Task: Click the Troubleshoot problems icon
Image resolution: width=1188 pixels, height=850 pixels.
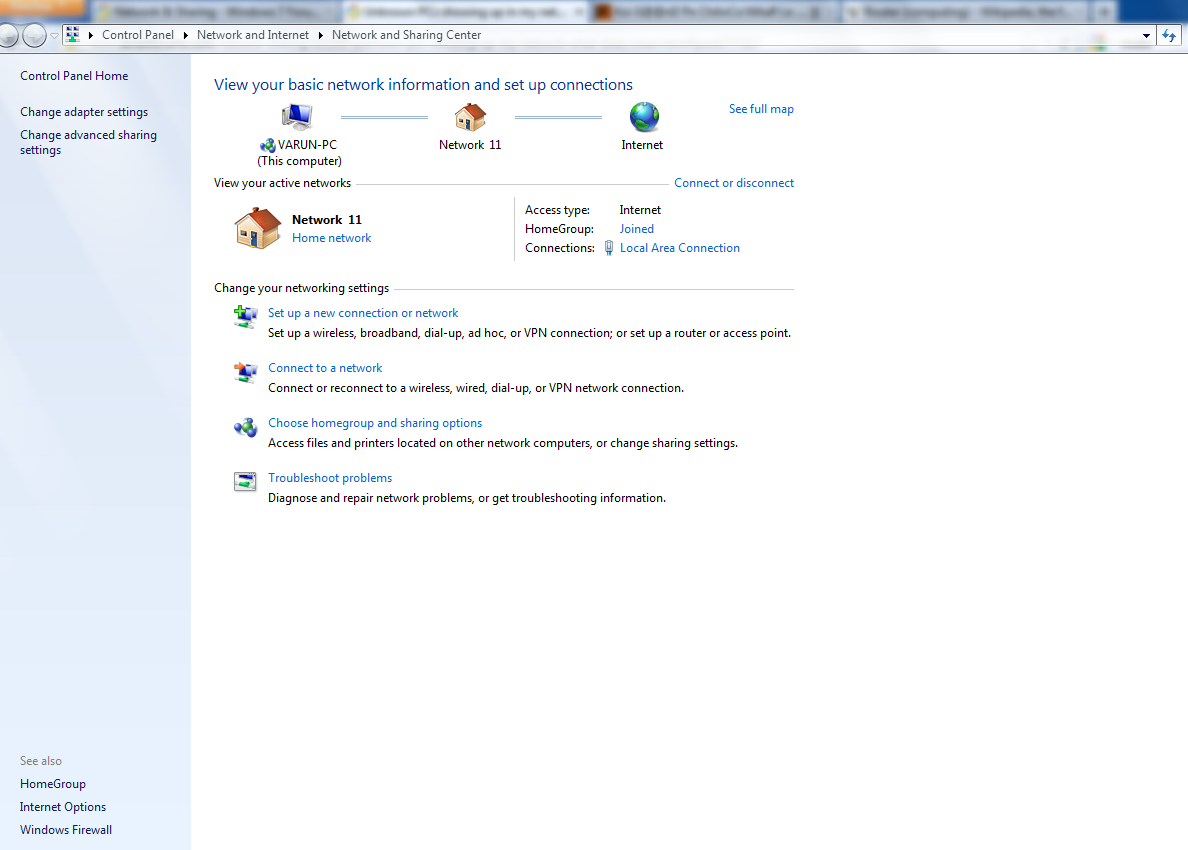Action: 245,481
